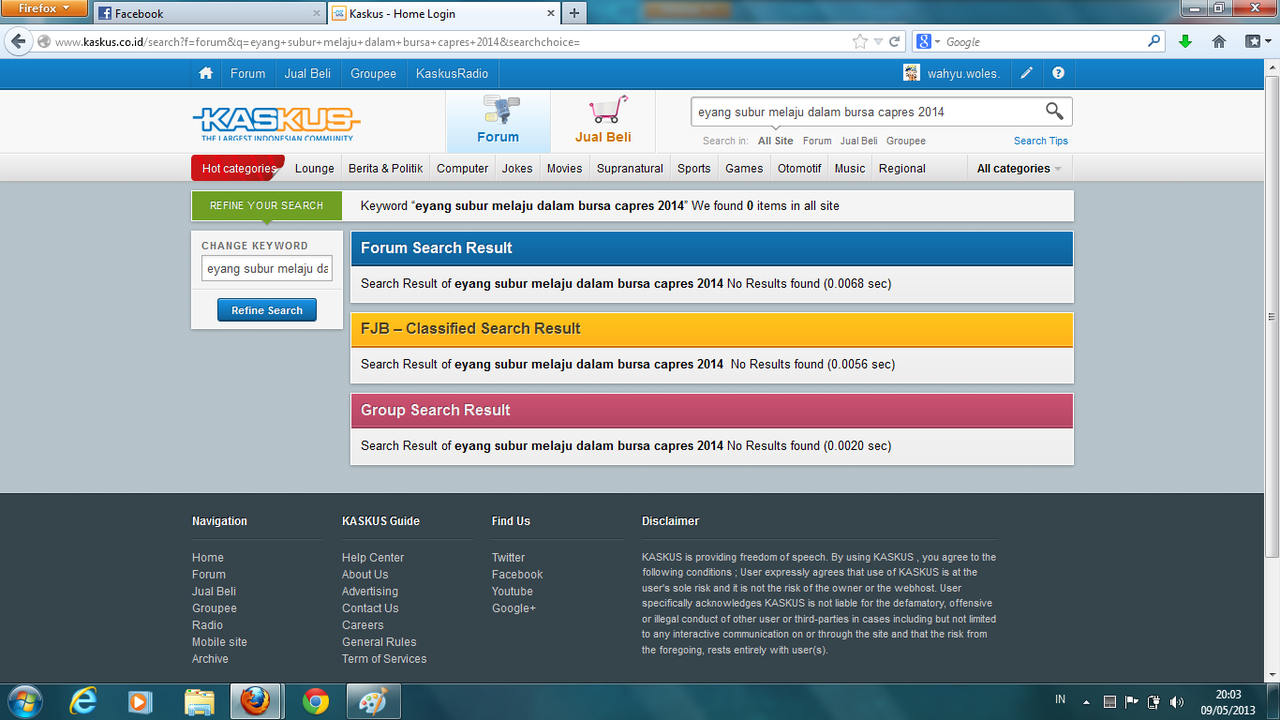Open the Youtube link under Find Us
Viewport: 1280px width, 720px height.
pos(512,591)
